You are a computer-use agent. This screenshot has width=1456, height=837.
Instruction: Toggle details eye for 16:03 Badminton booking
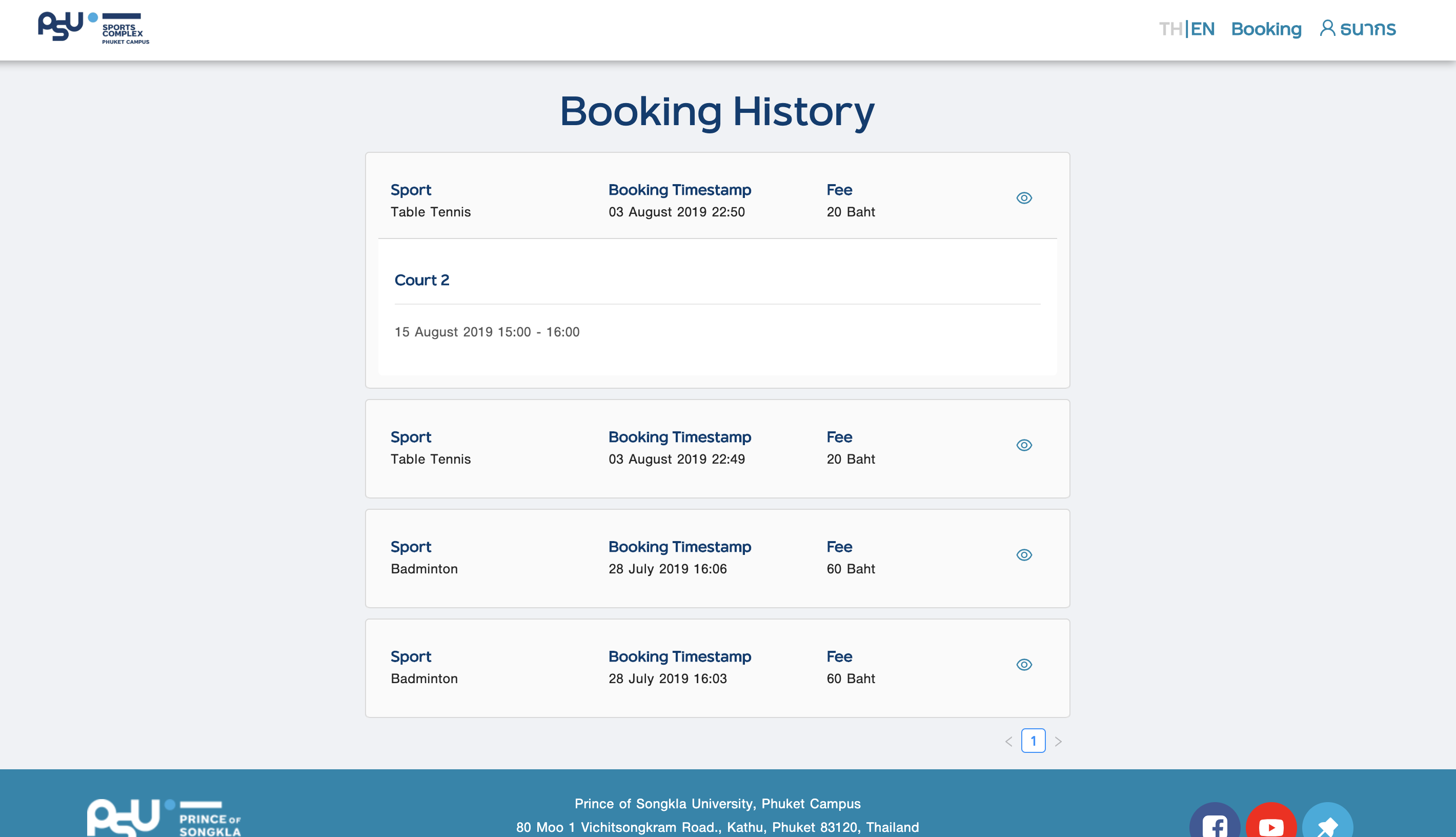(1024, 665)
